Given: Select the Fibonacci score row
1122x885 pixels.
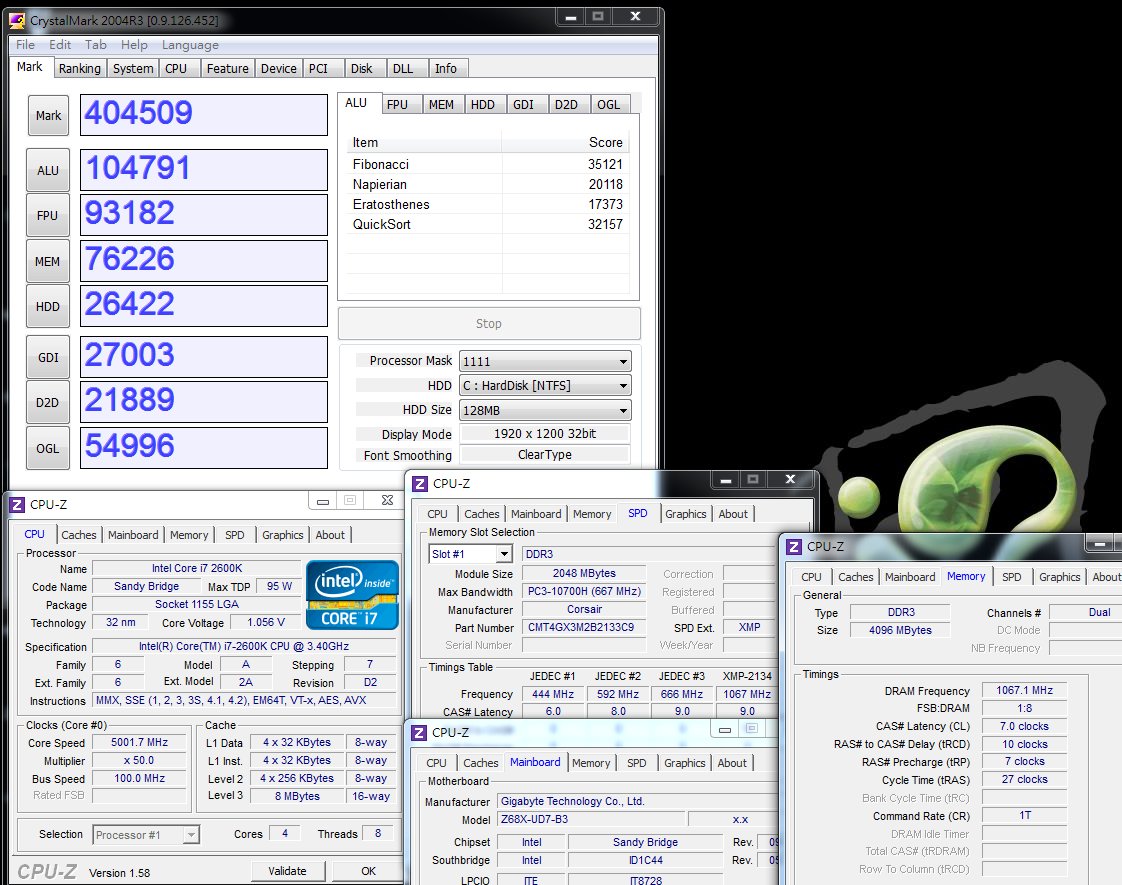Looking at the screenshot, I should pos(488,165).
